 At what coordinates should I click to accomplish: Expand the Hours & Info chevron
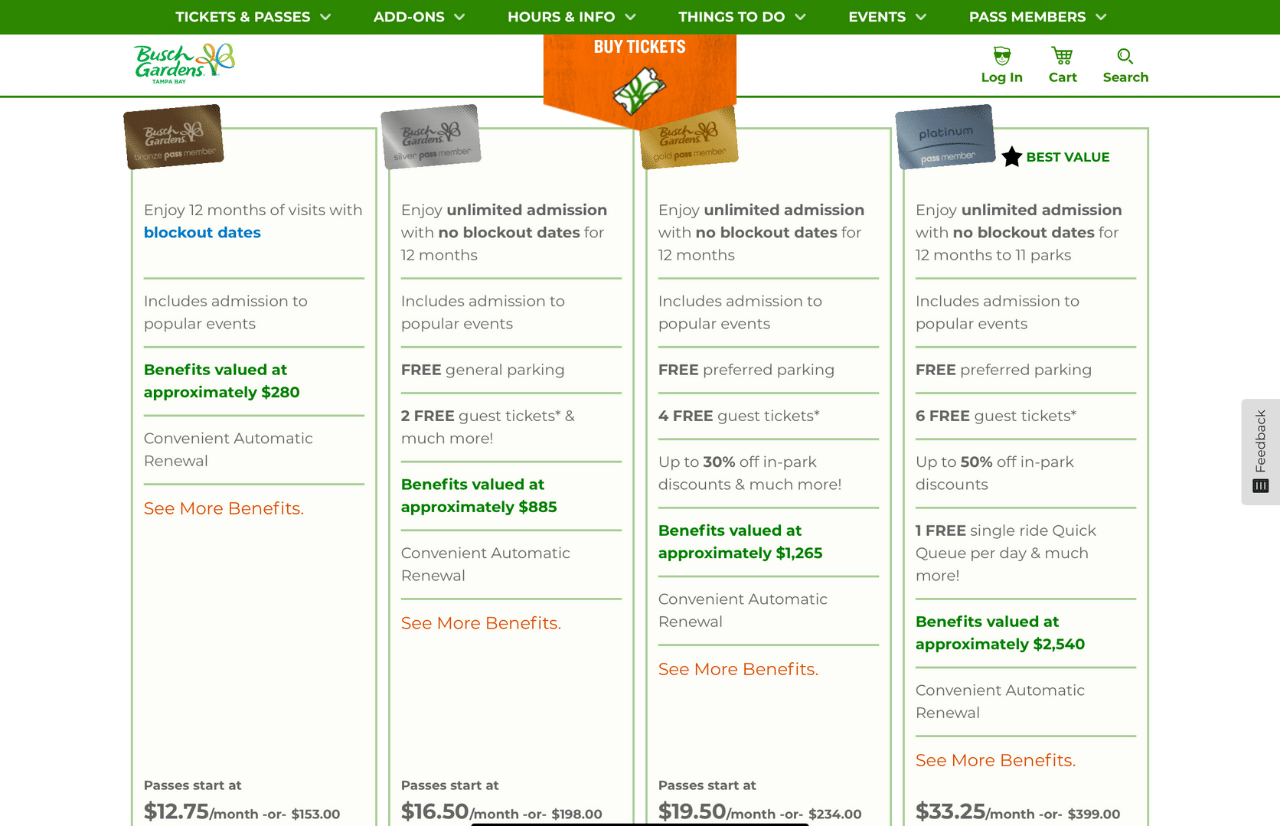pos(630,17)
